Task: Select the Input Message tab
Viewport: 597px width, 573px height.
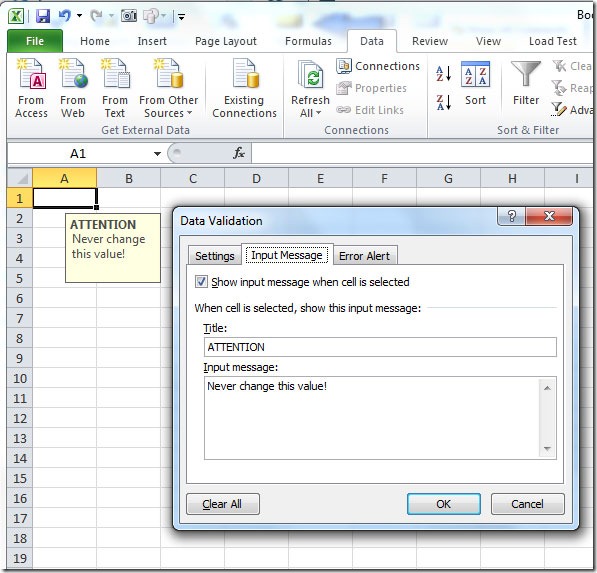Action: (x=287, y=255)
